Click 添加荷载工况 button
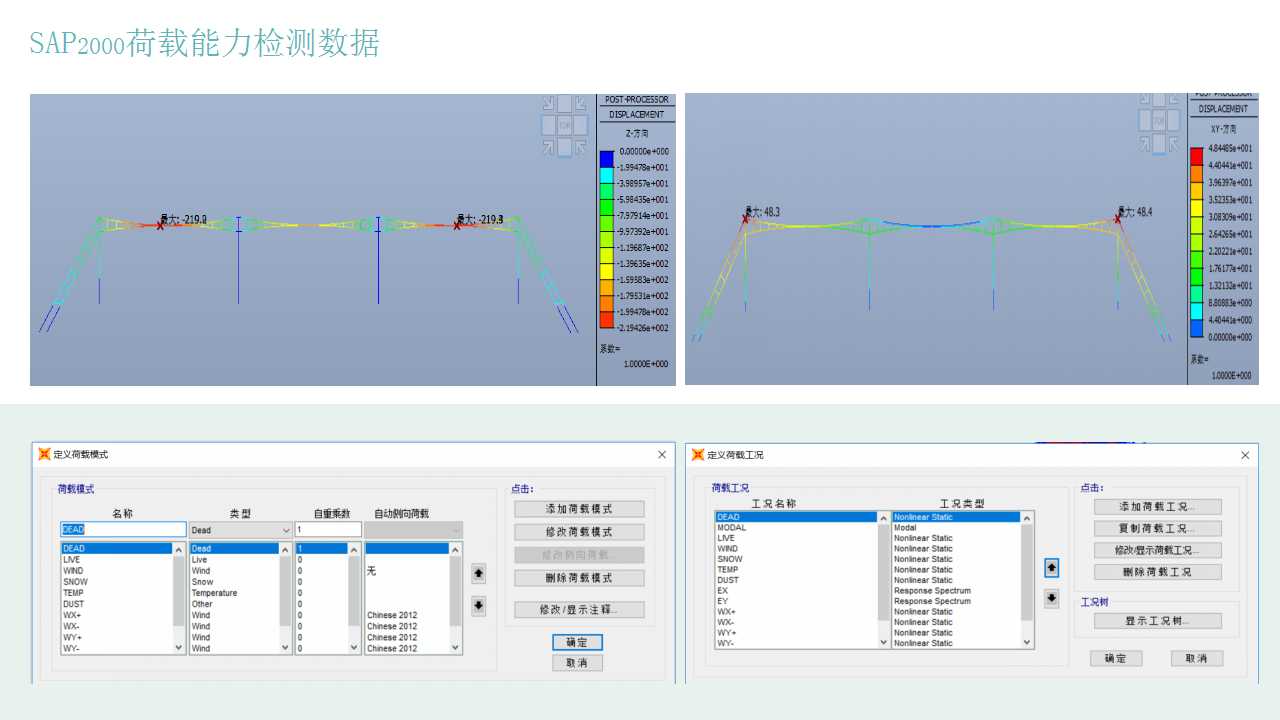 tap(1157, 507)
